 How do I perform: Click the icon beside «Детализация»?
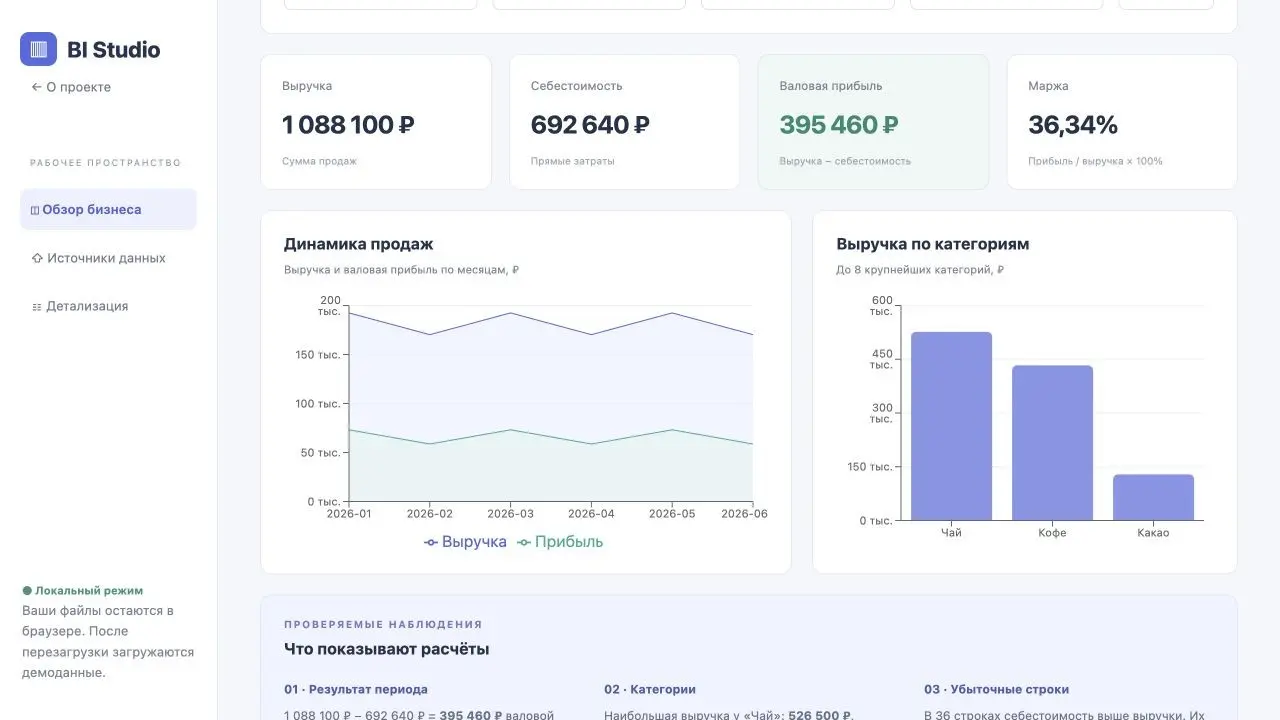tap(37, 307)
